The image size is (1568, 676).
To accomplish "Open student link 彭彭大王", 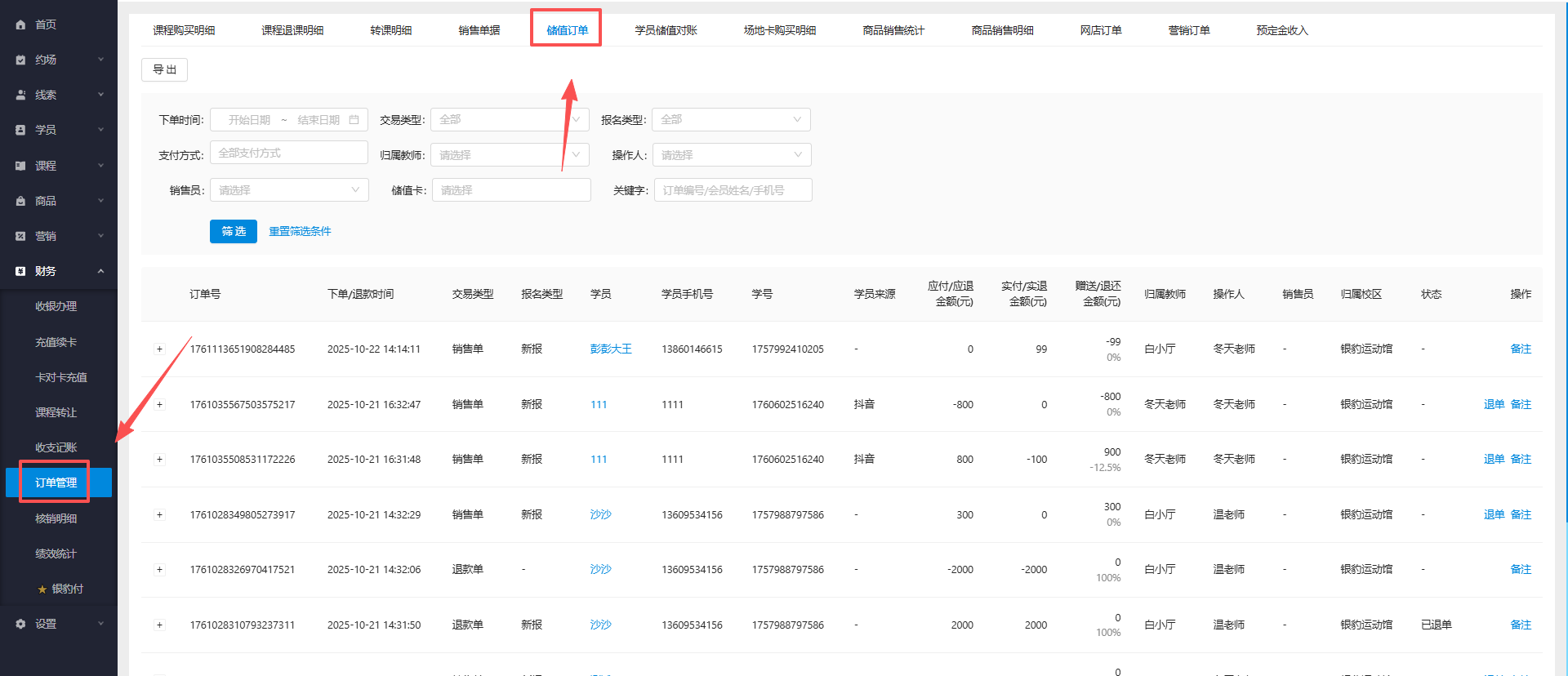I will pyautogui.click(x=611, y=349).
